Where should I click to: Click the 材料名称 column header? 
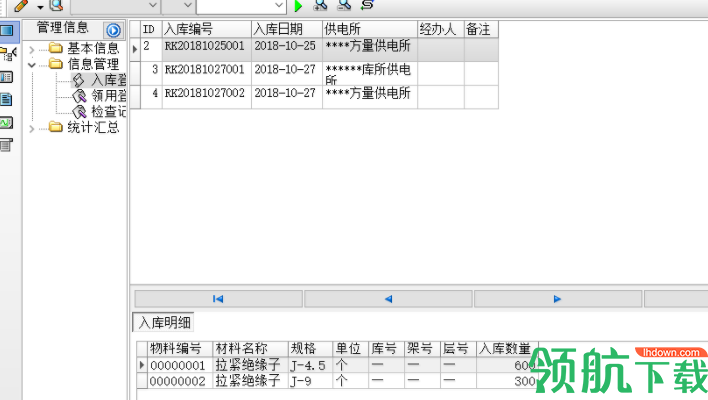[x=251, y=349]
